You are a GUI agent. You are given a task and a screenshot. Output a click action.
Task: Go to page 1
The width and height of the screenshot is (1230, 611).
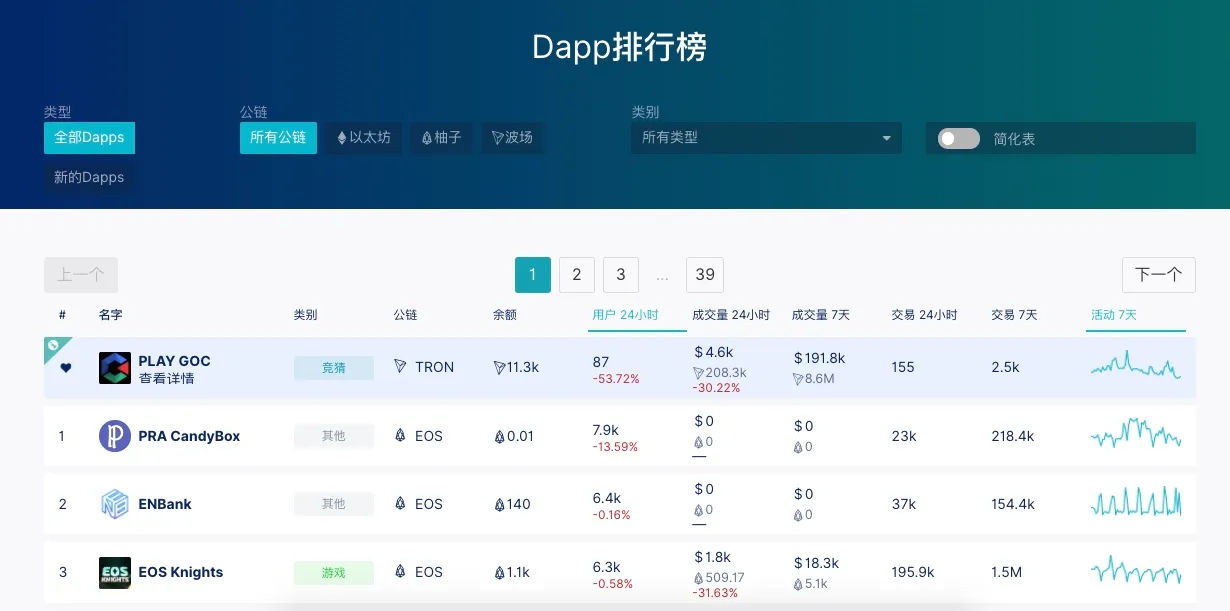click(533, 275)
